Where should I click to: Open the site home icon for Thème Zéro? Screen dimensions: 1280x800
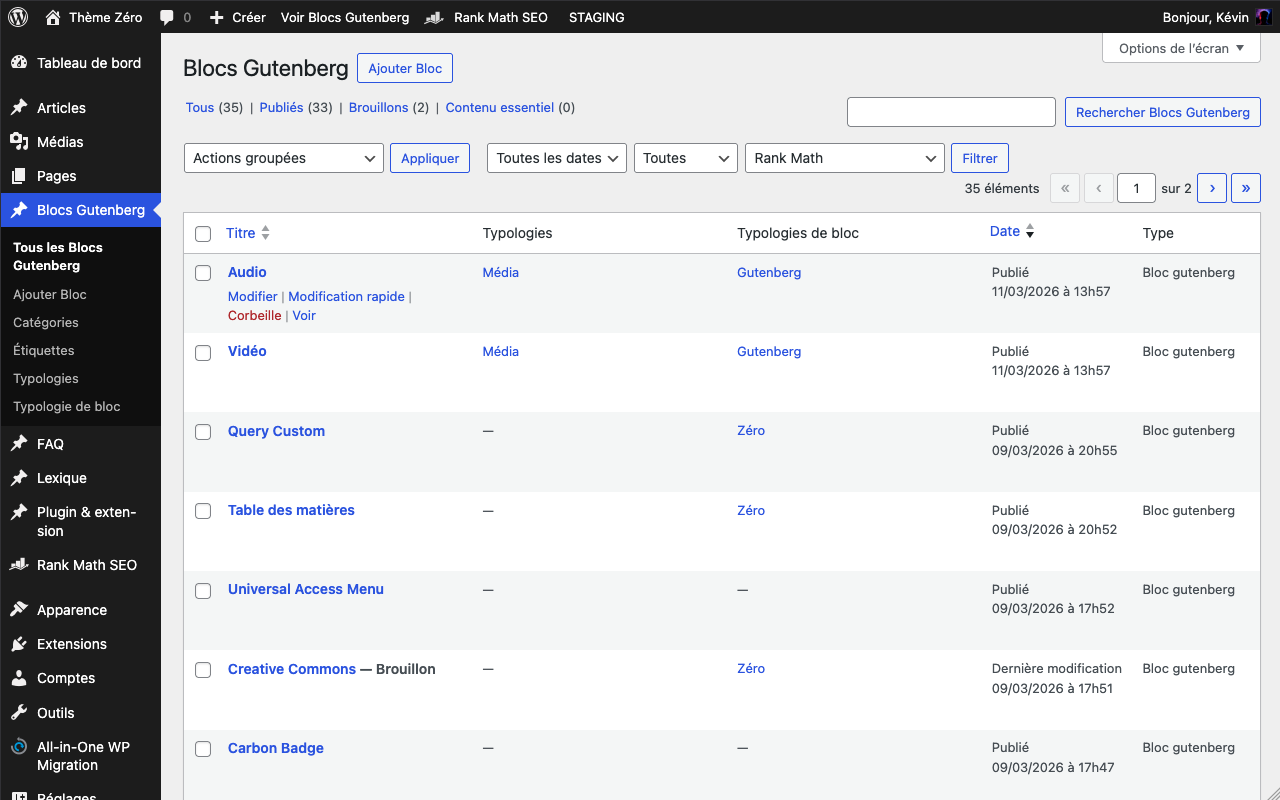[53, 17]
